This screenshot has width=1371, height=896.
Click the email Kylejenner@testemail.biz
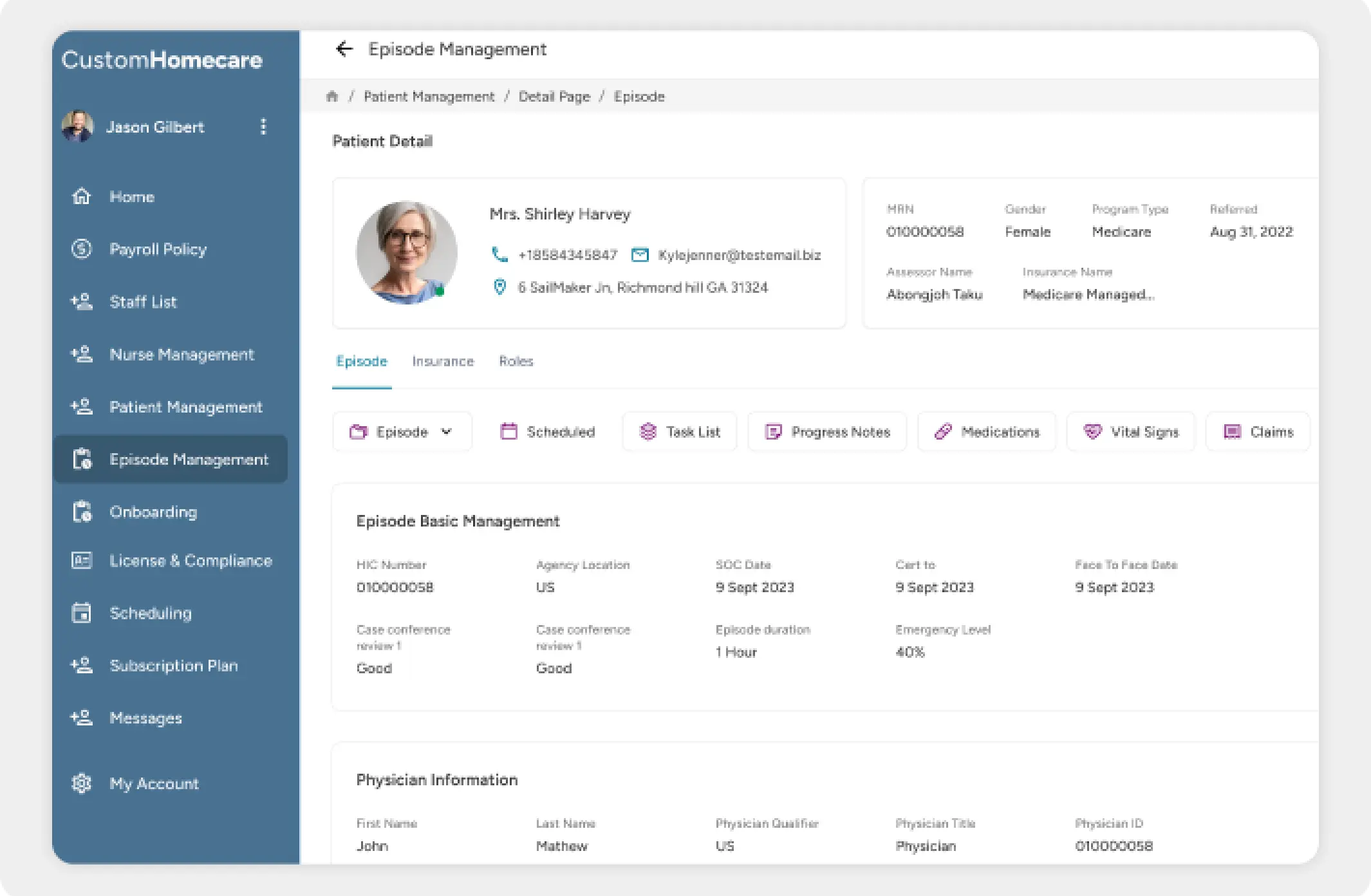[739, 255]
